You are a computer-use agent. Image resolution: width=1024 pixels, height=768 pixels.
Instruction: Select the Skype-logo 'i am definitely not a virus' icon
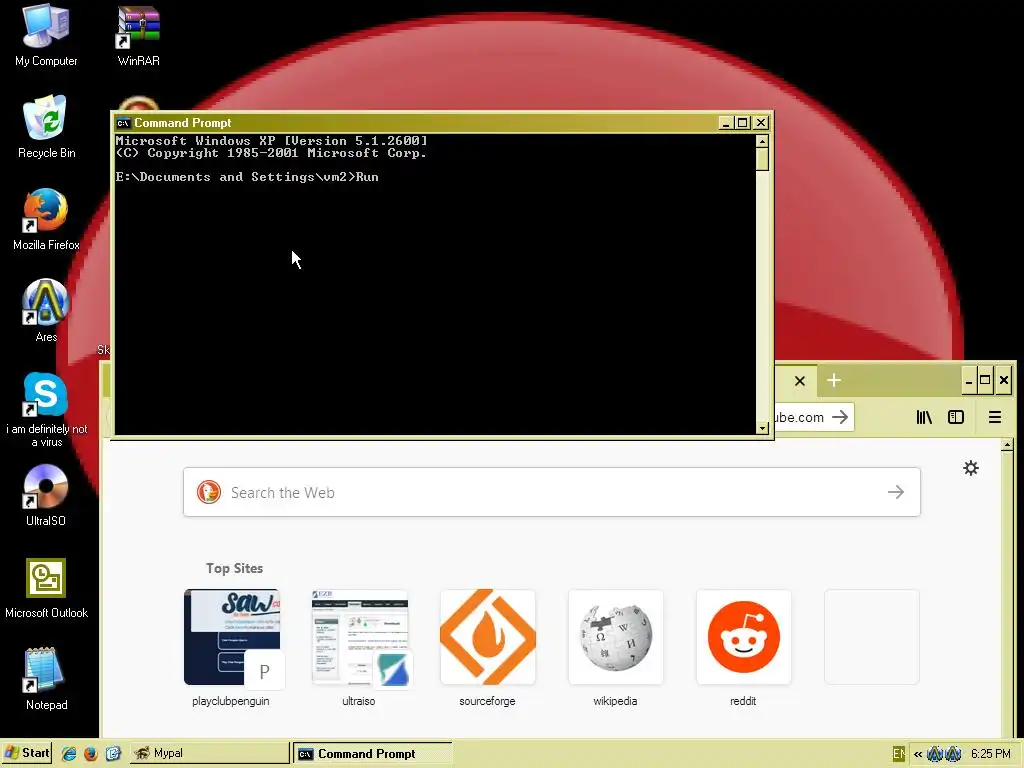[46, 409]
